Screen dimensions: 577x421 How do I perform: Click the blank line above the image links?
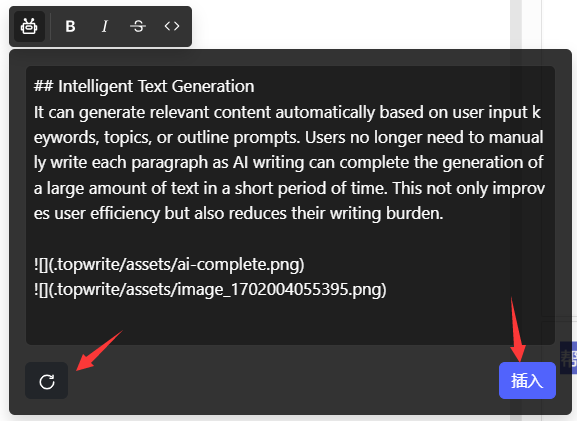(290, 239)
